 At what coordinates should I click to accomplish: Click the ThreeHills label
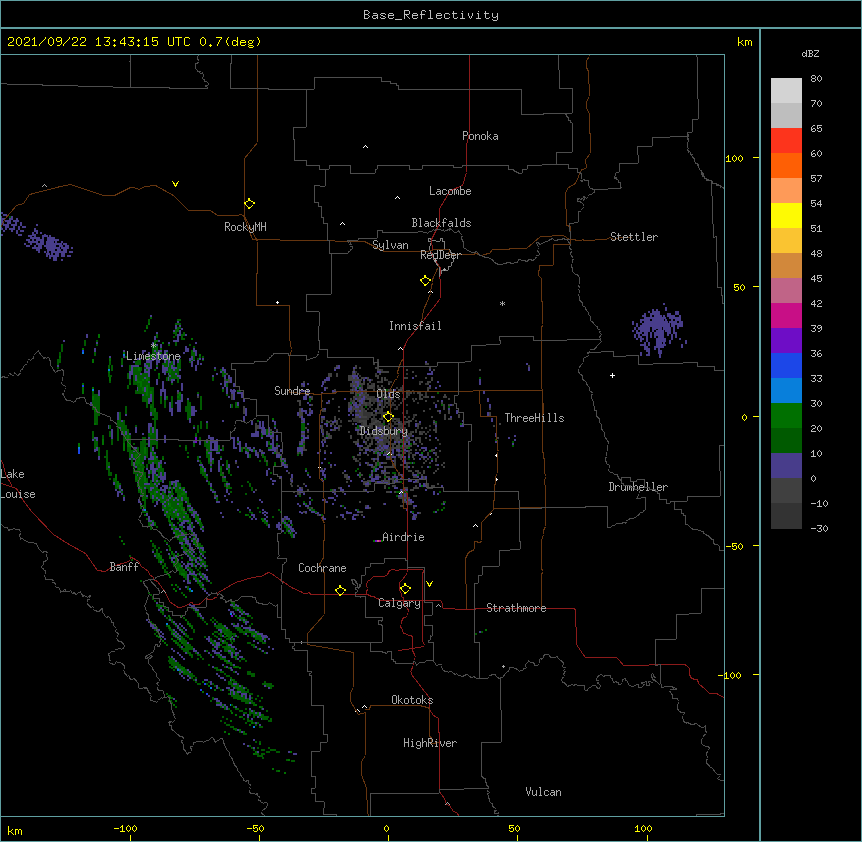534,418
